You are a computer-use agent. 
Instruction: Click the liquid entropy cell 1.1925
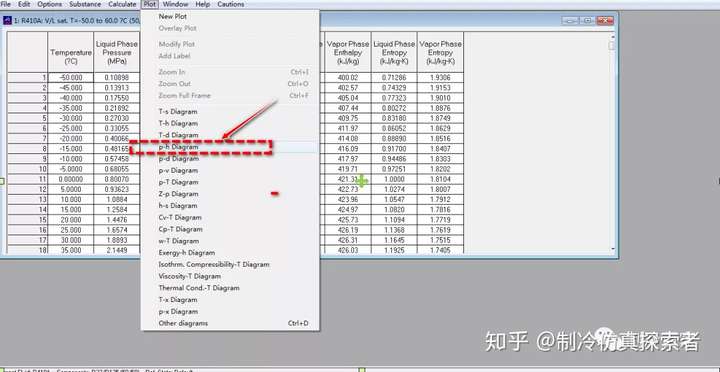(x=394, y=250)
